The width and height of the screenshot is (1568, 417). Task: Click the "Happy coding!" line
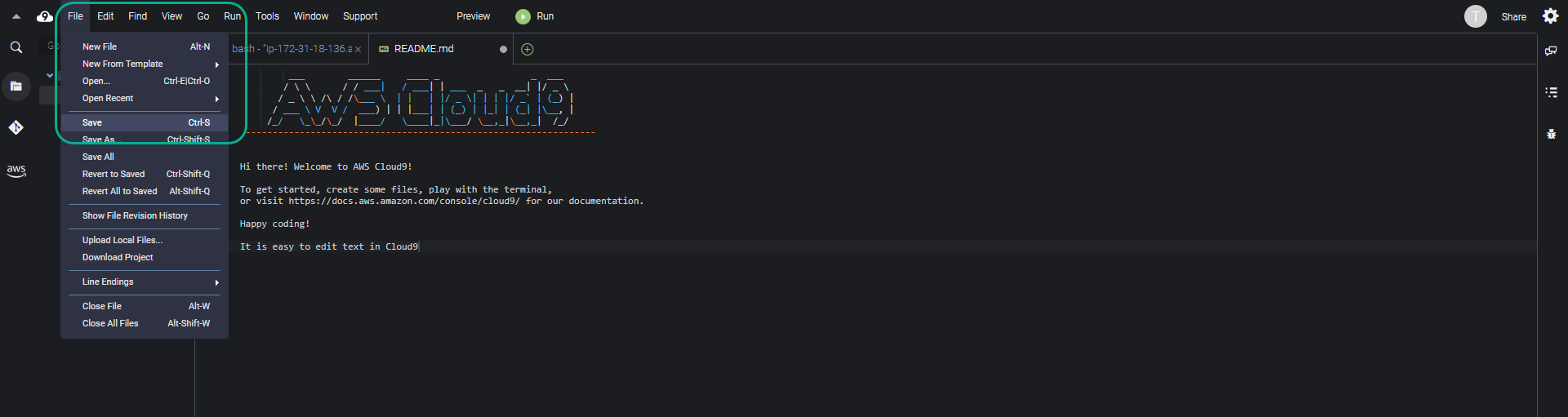pyautogui.click(x=274, y=224)
